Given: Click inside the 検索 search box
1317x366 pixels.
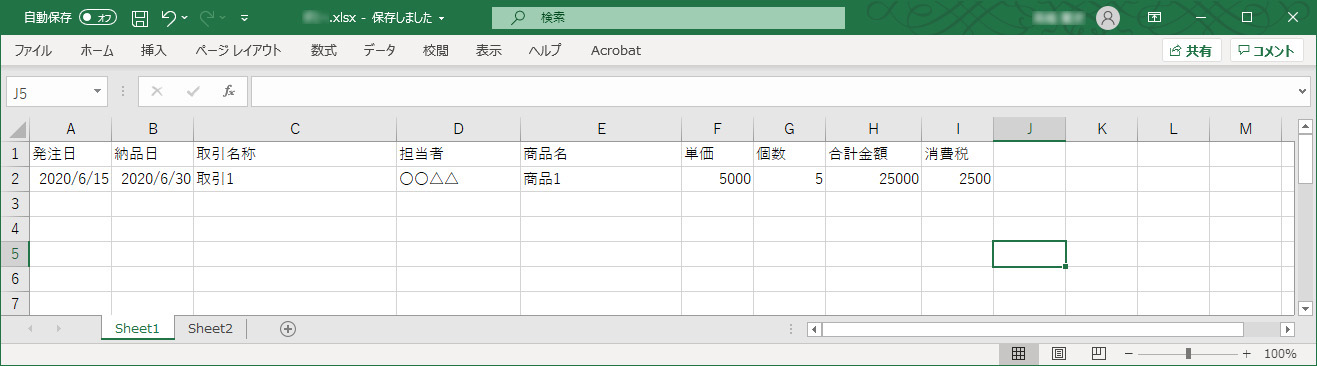Looking at the screenshot, I should point(668,18).
